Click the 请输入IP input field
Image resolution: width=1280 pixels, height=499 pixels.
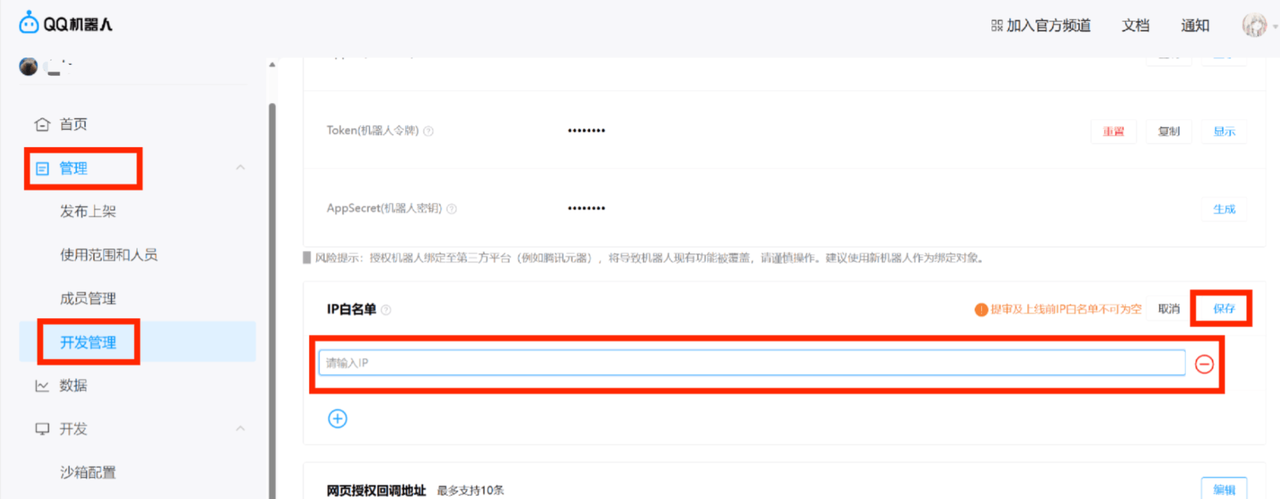750,362
